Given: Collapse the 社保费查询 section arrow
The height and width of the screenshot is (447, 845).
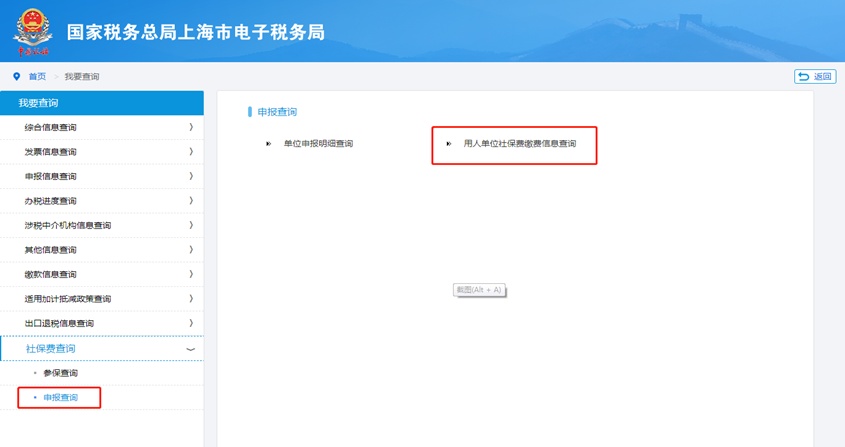Looking at the screenshot, I should pos(190,349).
